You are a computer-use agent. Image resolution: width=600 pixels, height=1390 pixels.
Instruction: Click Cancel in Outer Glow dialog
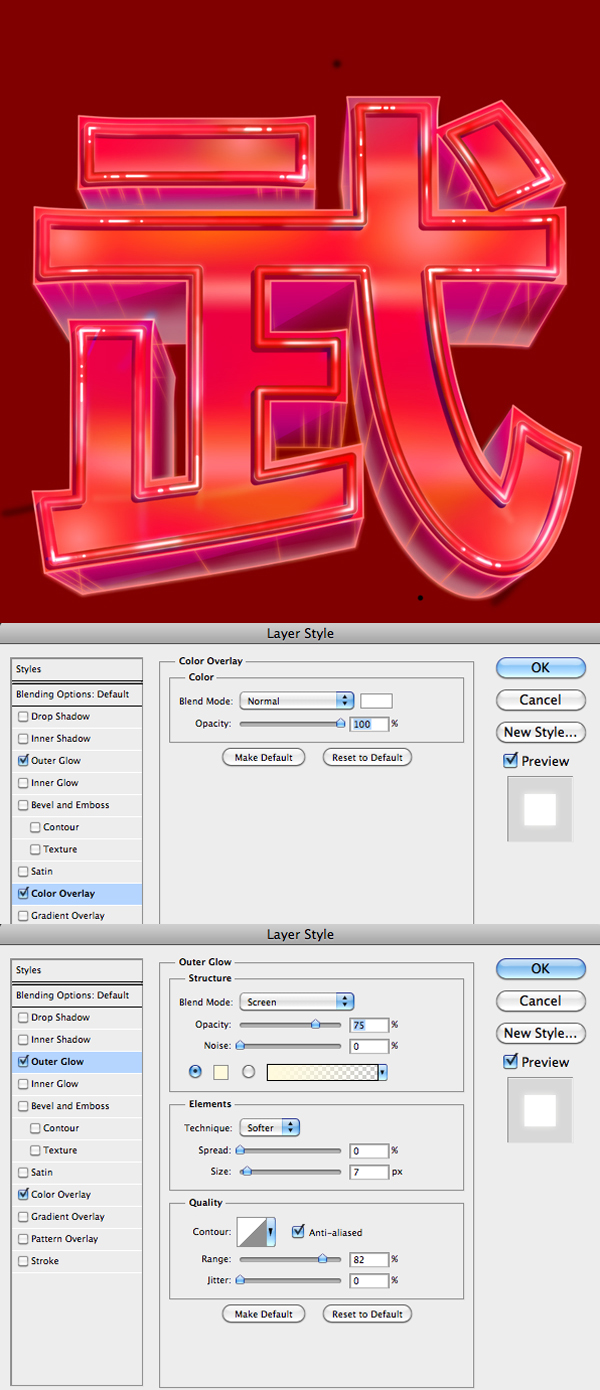(x=540, y=1001)
